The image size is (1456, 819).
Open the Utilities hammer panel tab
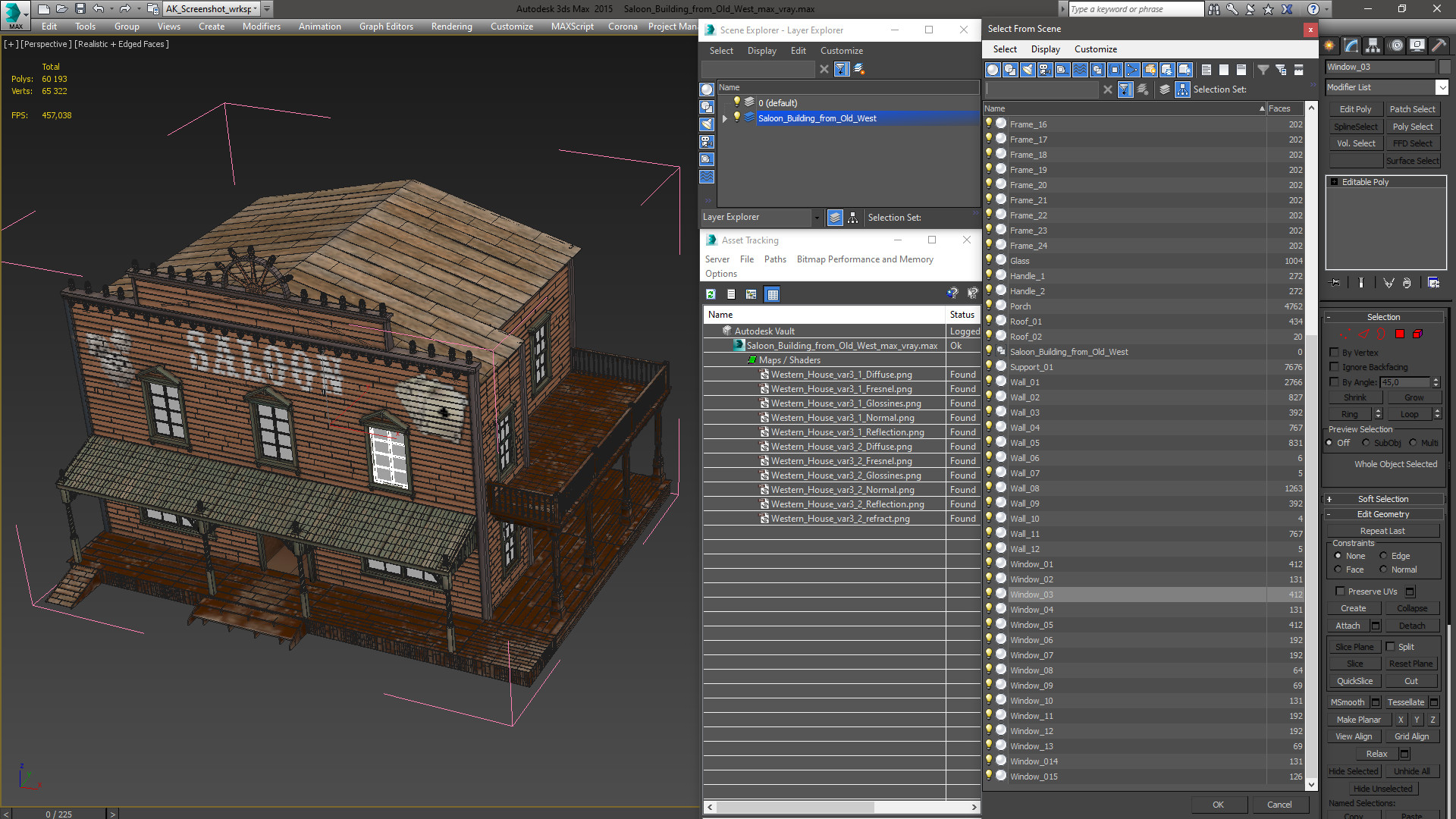(x=1439, y=45)
